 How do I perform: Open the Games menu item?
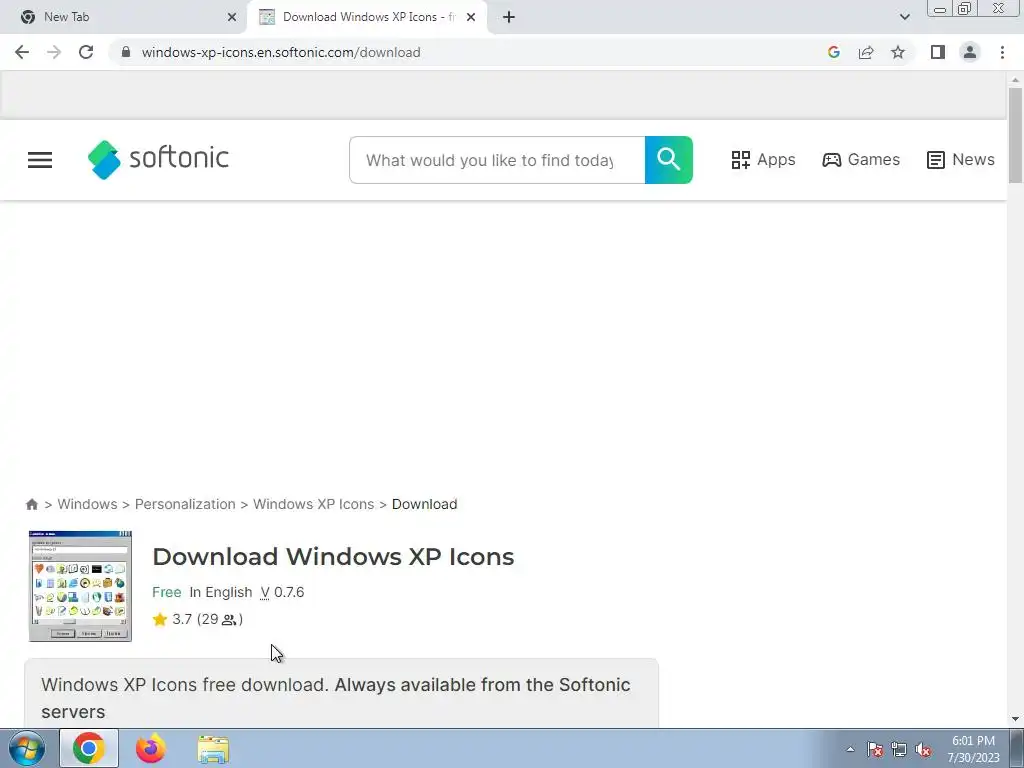pos(861,159)
